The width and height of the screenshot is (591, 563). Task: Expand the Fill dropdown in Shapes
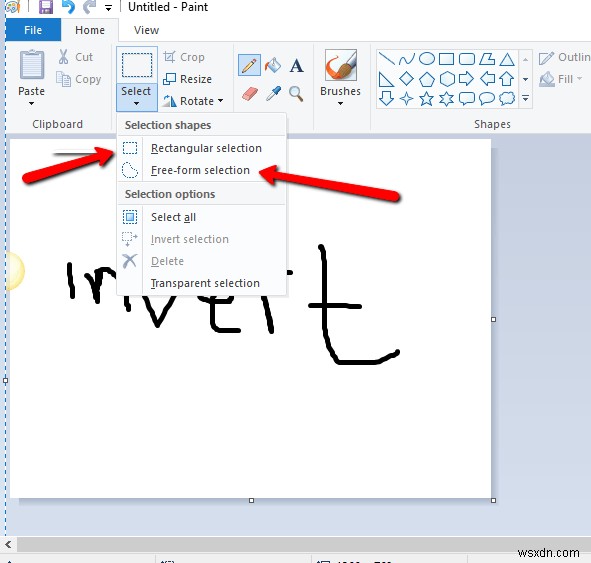pyautogui.click(x=580, y=78)
